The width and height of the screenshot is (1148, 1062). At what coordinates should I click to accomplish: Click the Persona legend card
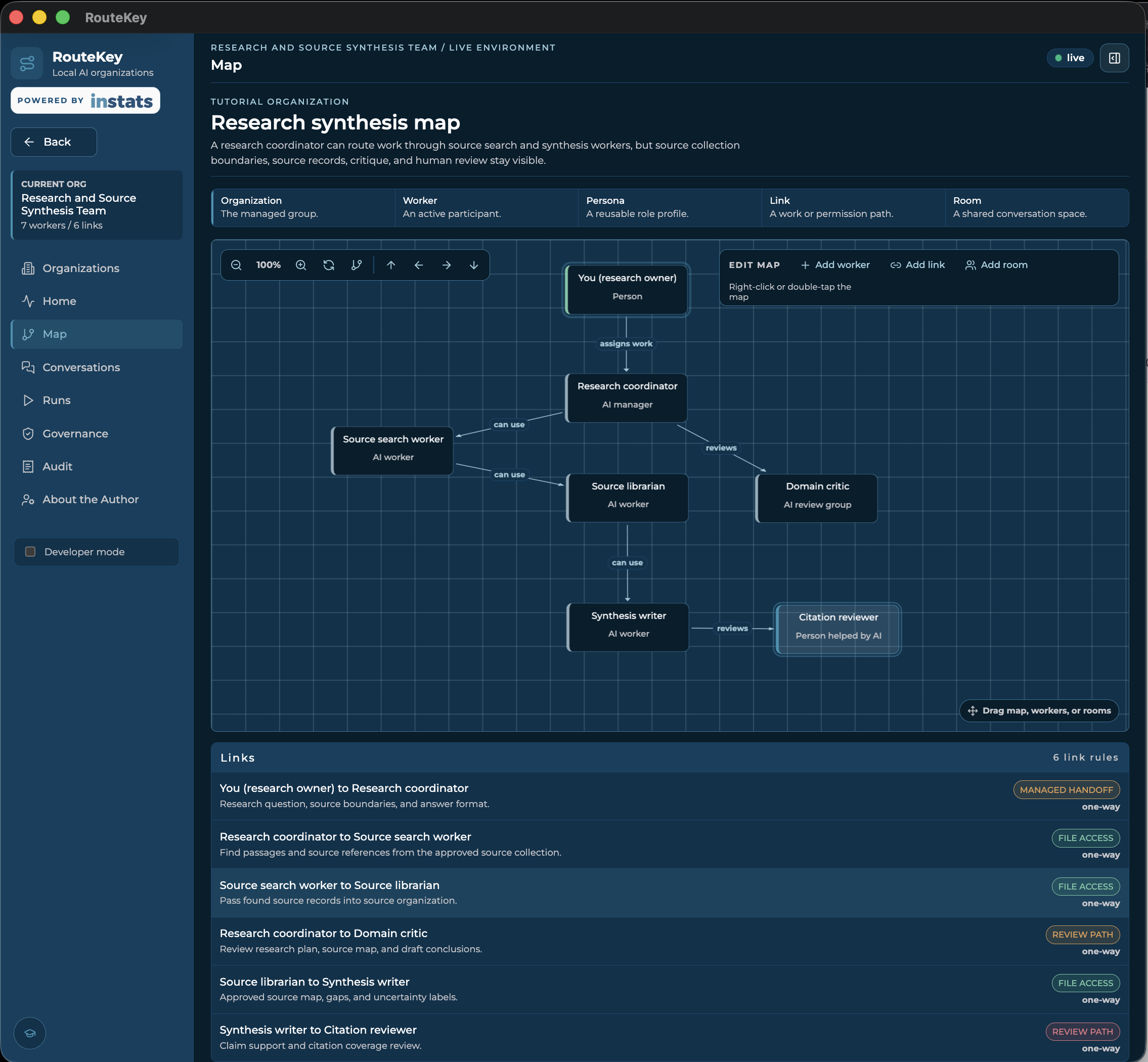coord(670,207)
